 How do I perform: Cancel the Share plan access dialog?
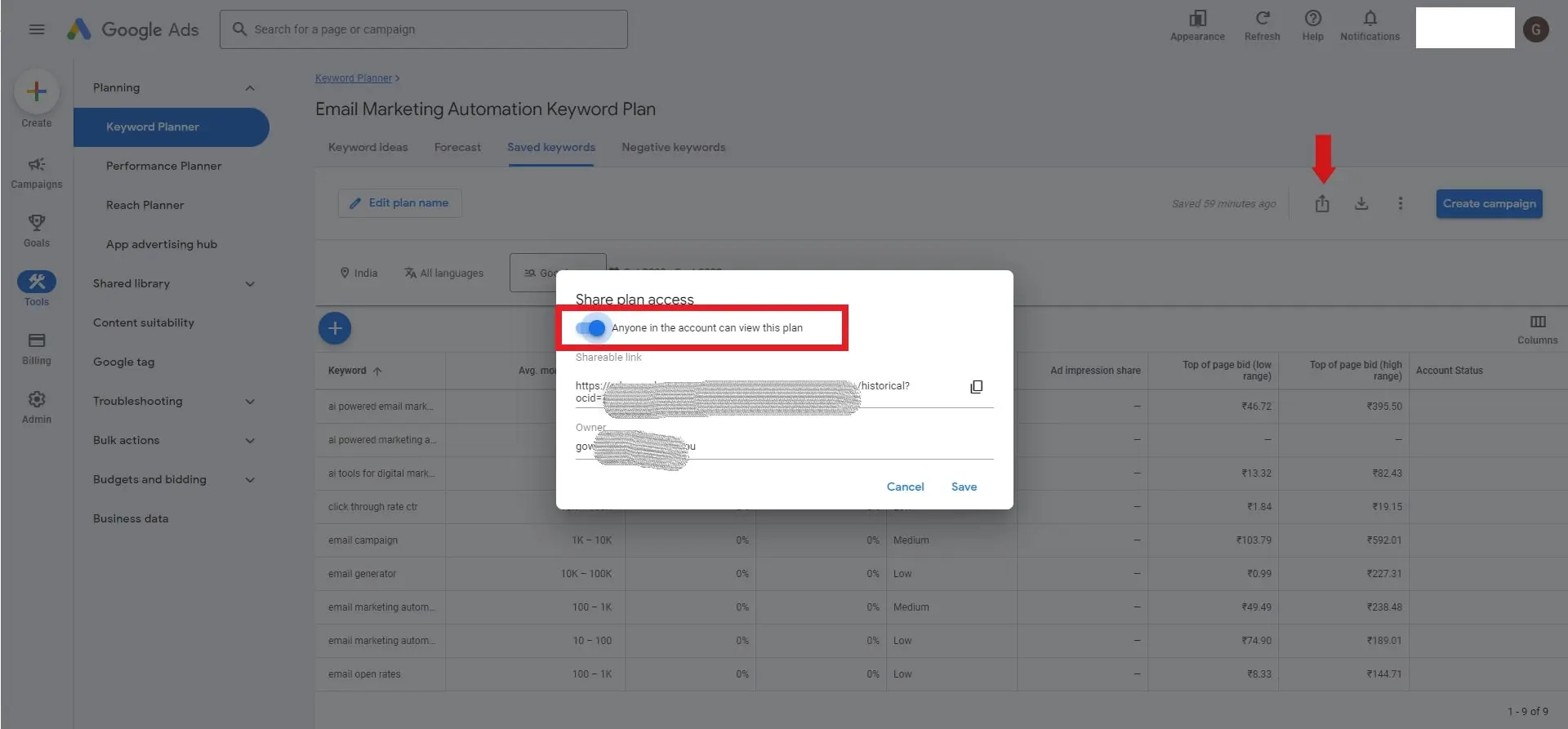(x=905, y=487)
